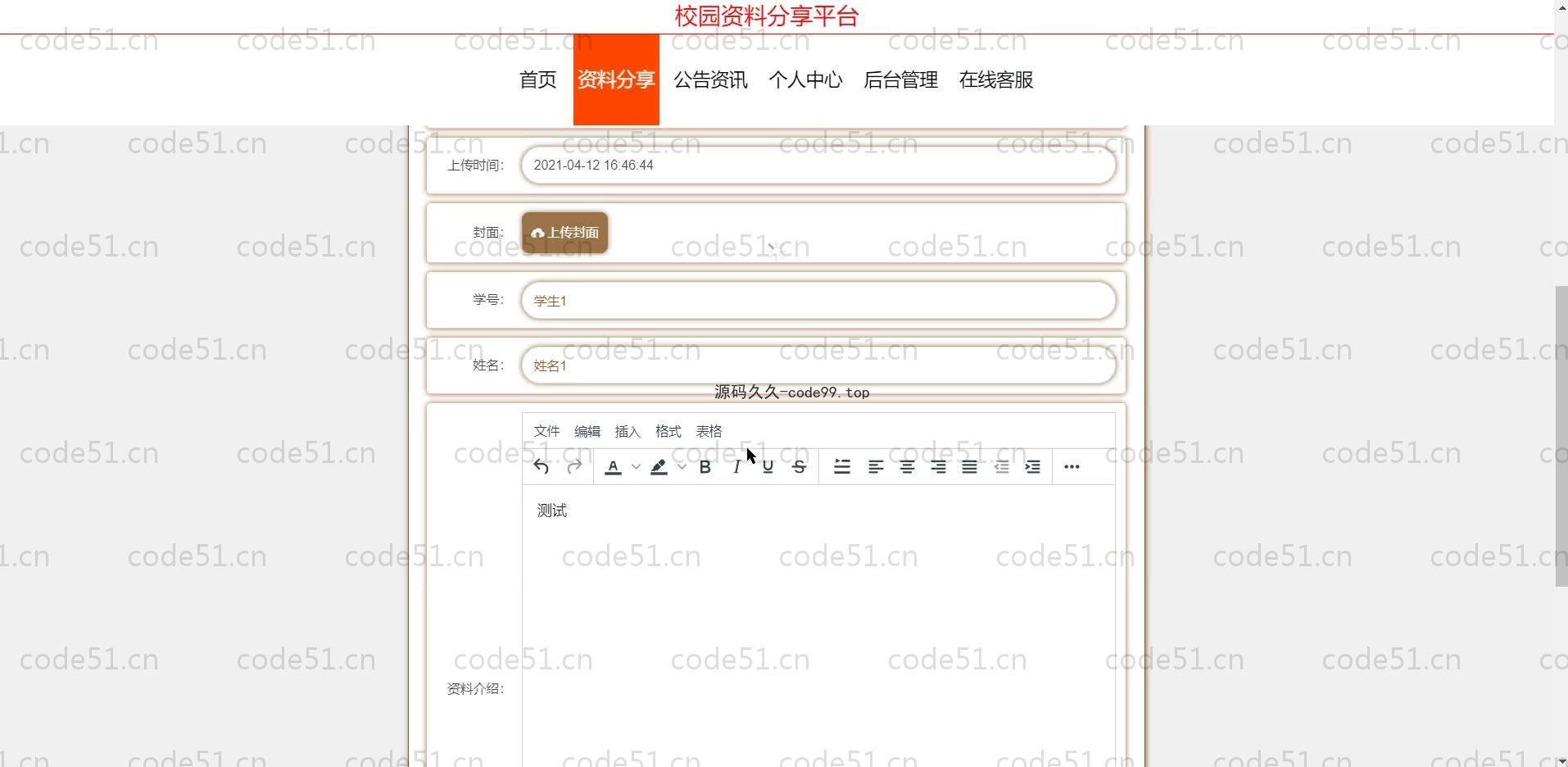Open the 编辑 editor menu
Image resolution: width=1568 pixels, height=767 pixels.
tap(587, 431)
